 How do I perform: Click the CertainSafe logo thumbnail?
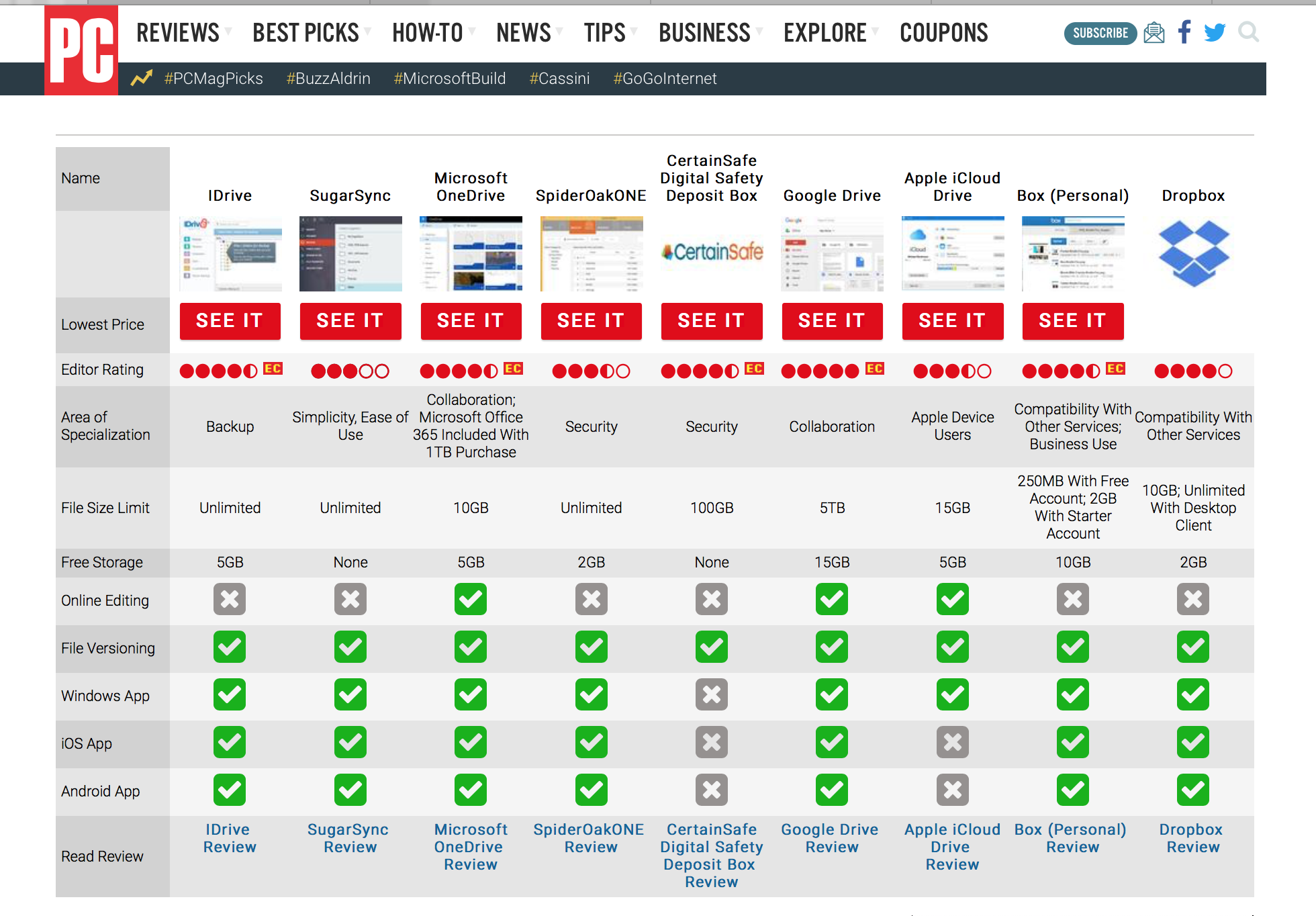[x=712, y=251]
